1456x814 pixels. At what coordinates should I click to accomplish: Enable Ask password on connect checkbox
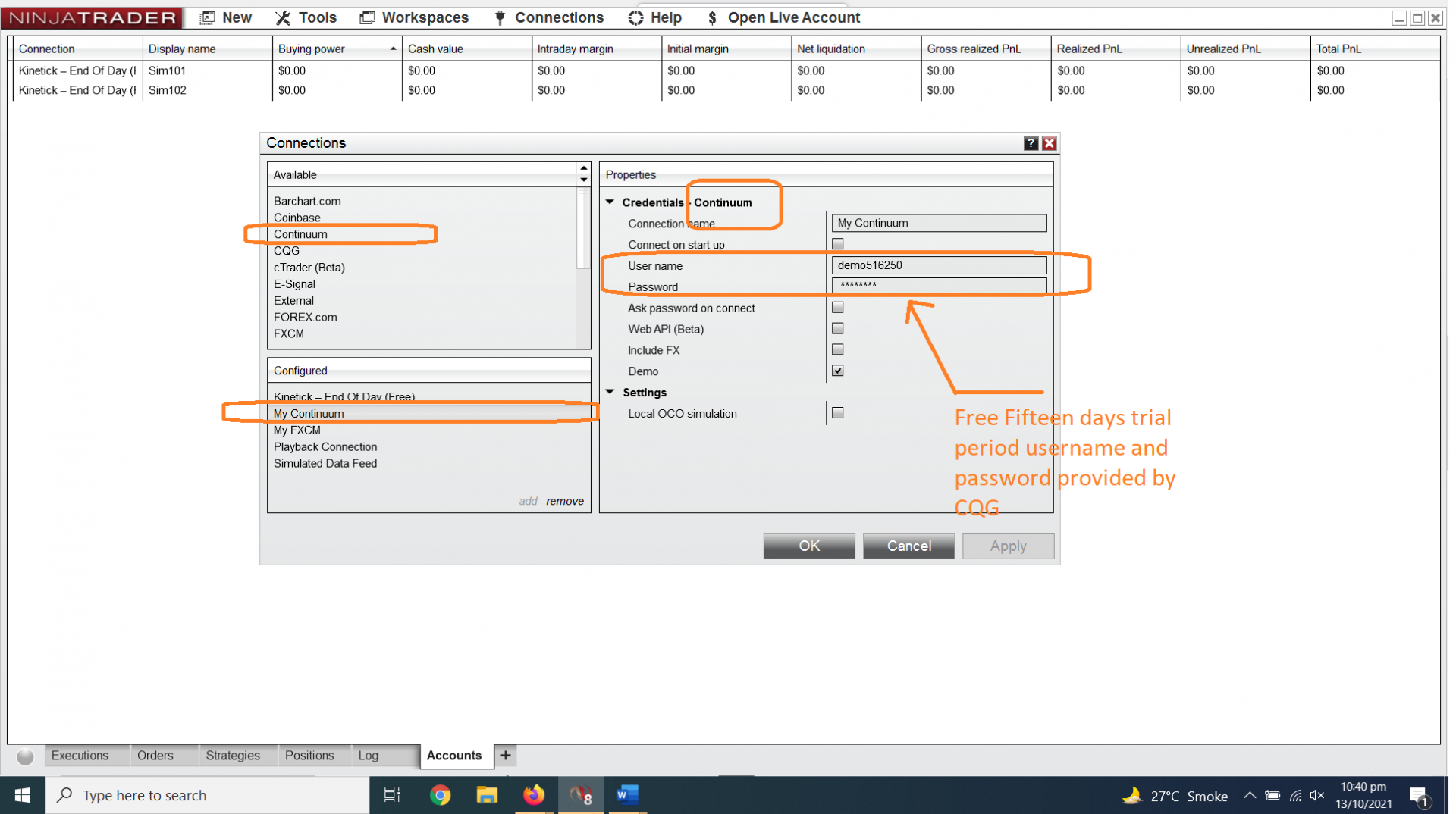pos(838,308)
